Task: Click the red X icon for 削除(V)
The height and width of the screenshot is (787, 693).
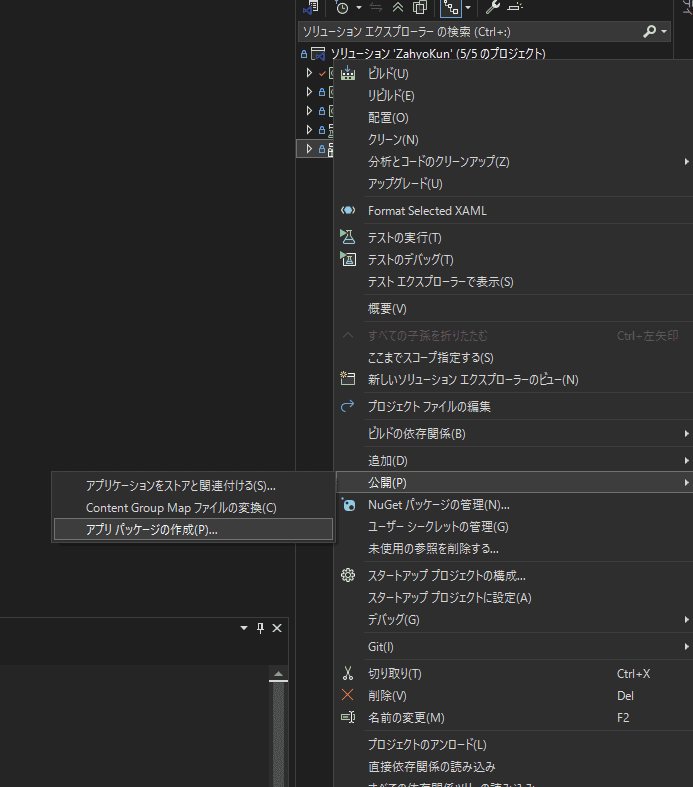Action: click(347, 695)
